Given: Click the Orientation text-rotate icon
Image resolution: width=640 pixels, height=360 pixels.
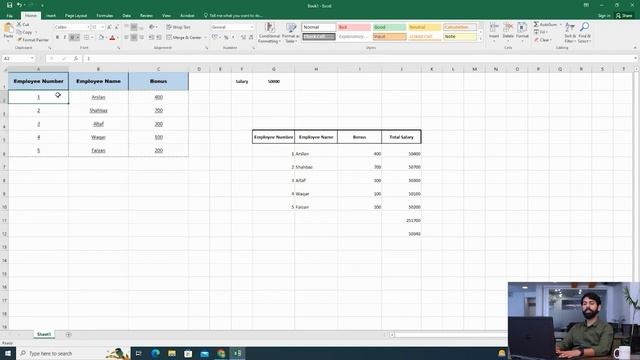Looking at the screenshot, I should click(151, 27).
